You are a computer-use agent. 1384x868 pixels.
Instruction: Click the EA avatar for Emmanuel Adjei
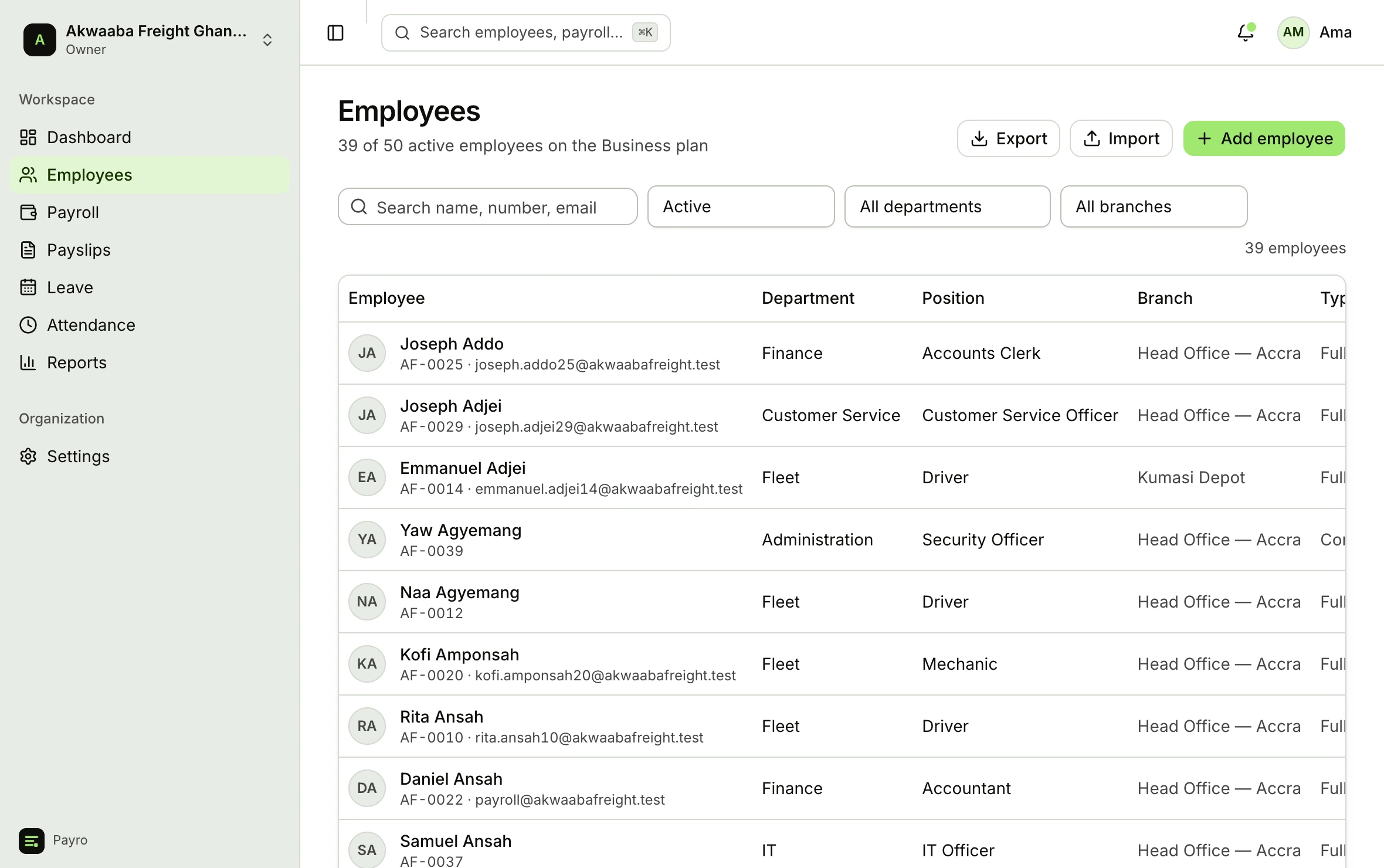coord(367,477)
